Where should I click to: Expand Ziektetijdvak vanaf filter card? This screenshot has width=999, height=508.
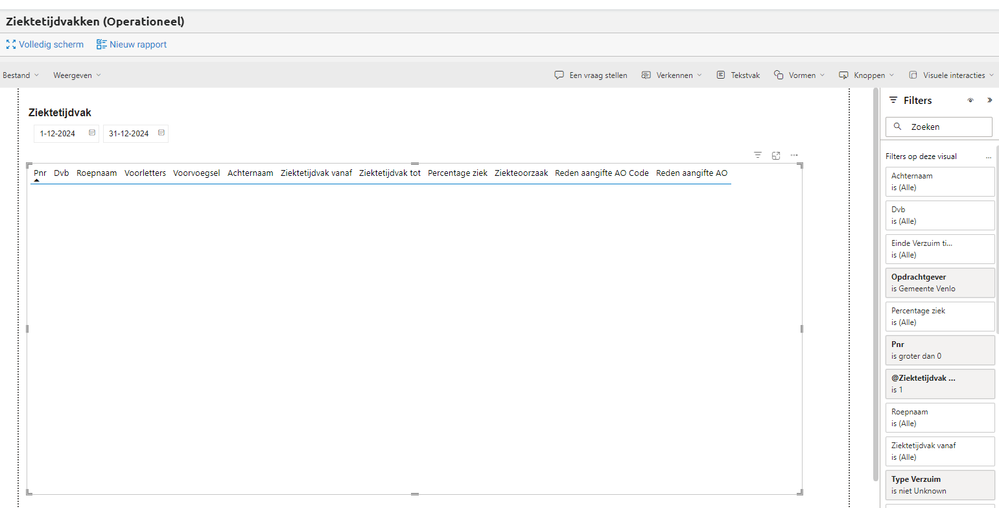click(x=940, y=451)
